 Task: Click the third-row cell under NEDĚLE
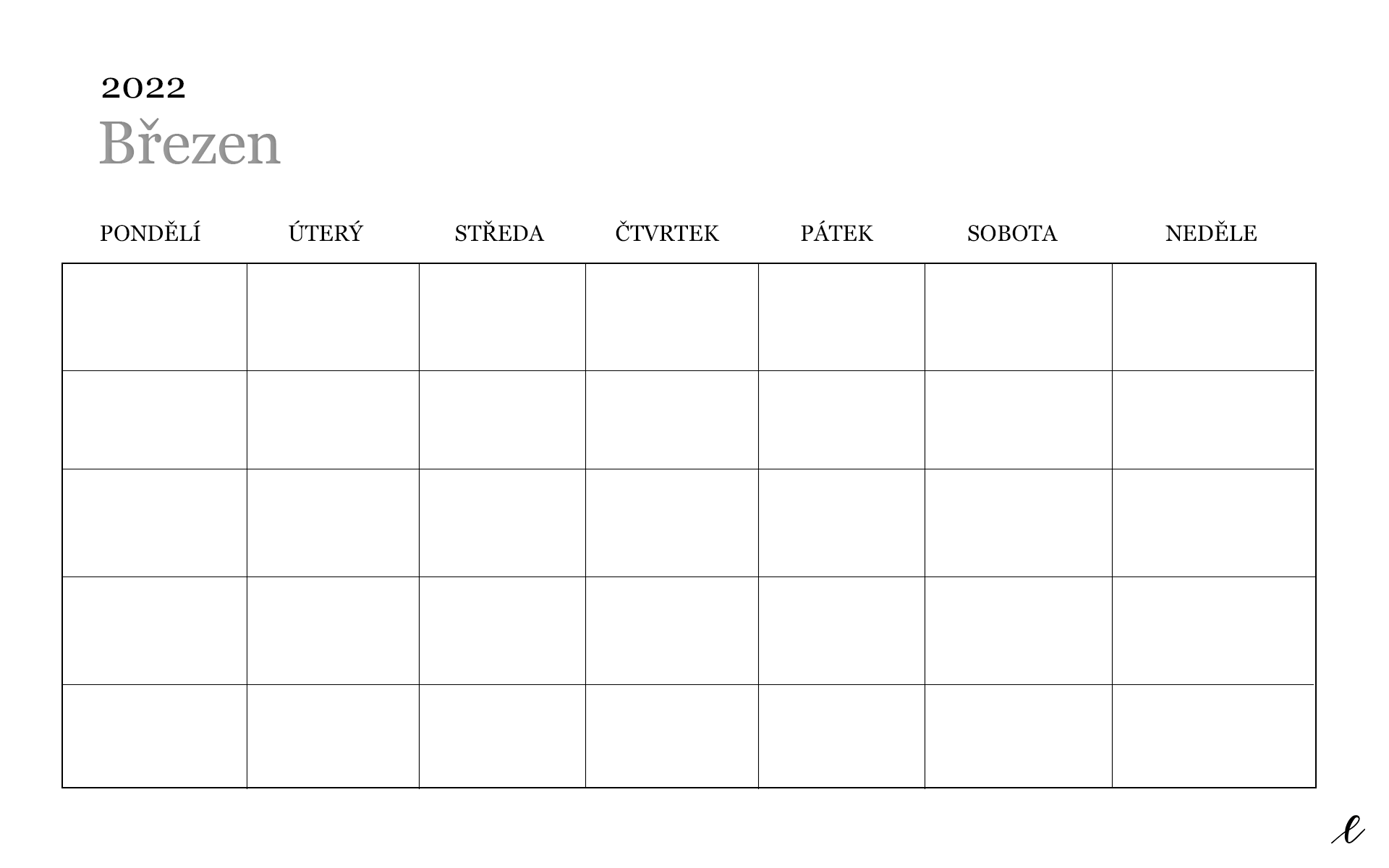tap(1213, 523)
